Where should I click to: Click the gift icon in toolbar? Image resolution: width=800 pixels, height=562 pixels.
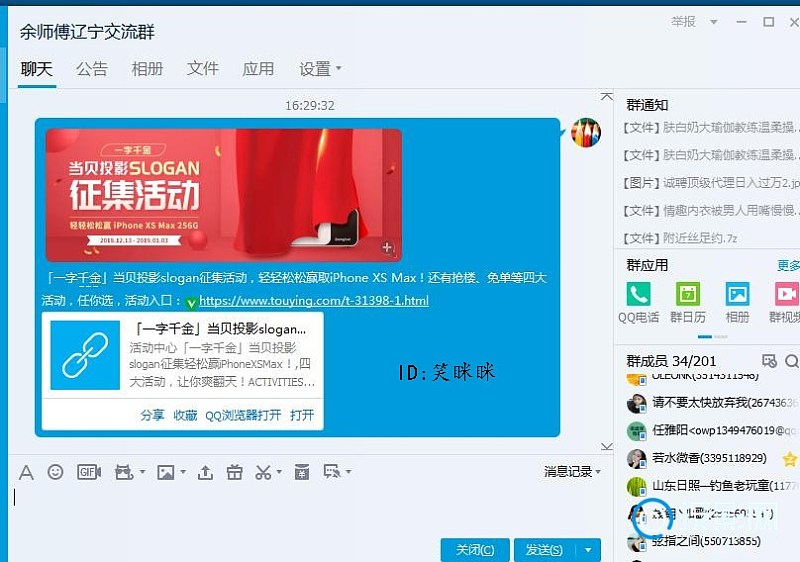tap(234, 472)
